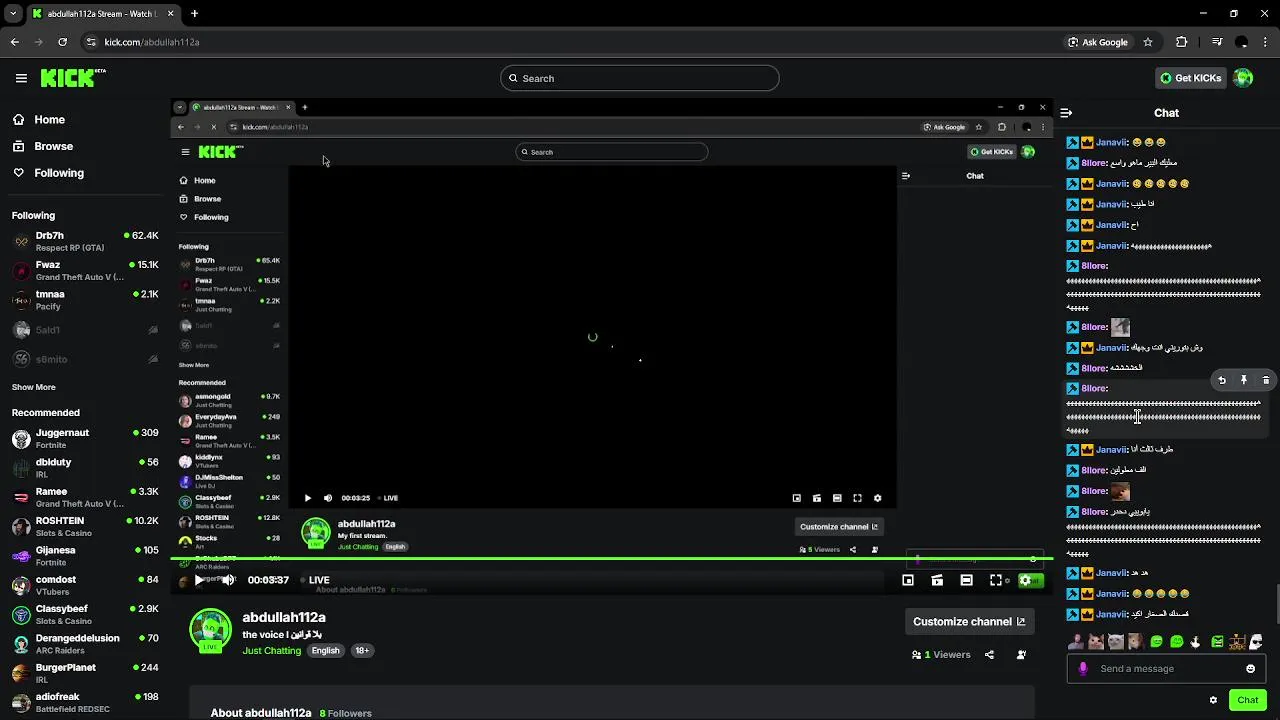Viewport: 1280px width, 720px height.
Task: Click the Get KICKs button
Action: point(1190,78)
